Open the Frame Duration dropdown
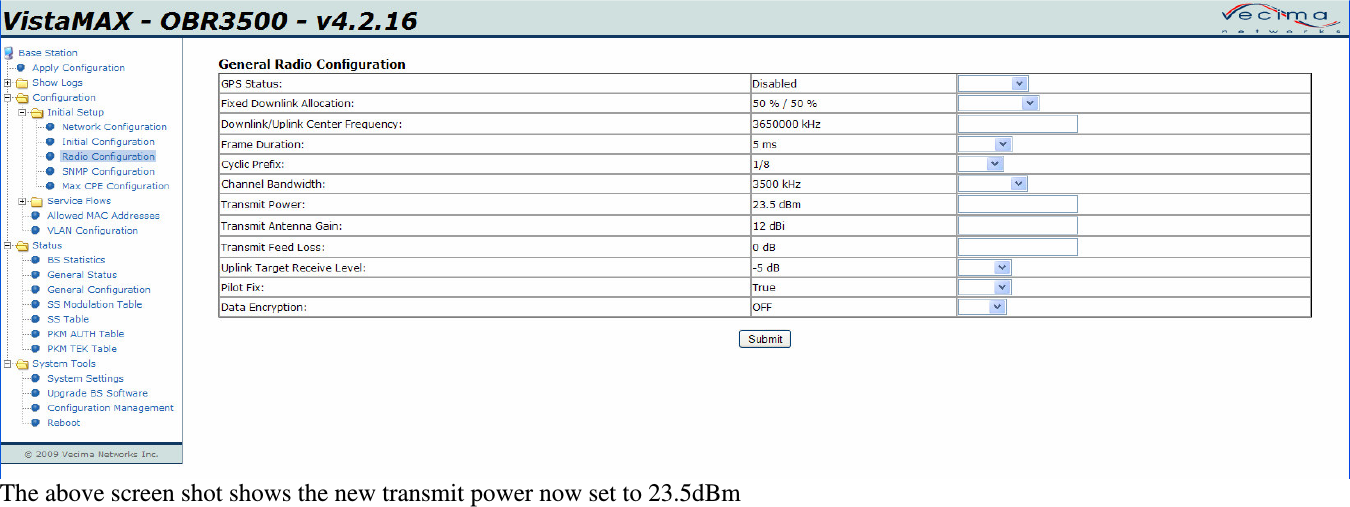 click(x=984, y=144)
